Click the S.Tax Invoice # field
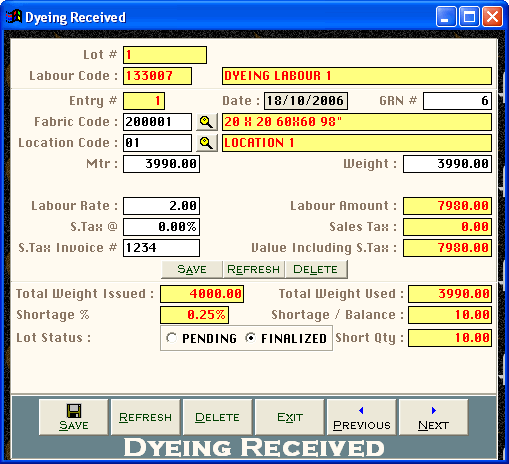 [x=162, y=248]
